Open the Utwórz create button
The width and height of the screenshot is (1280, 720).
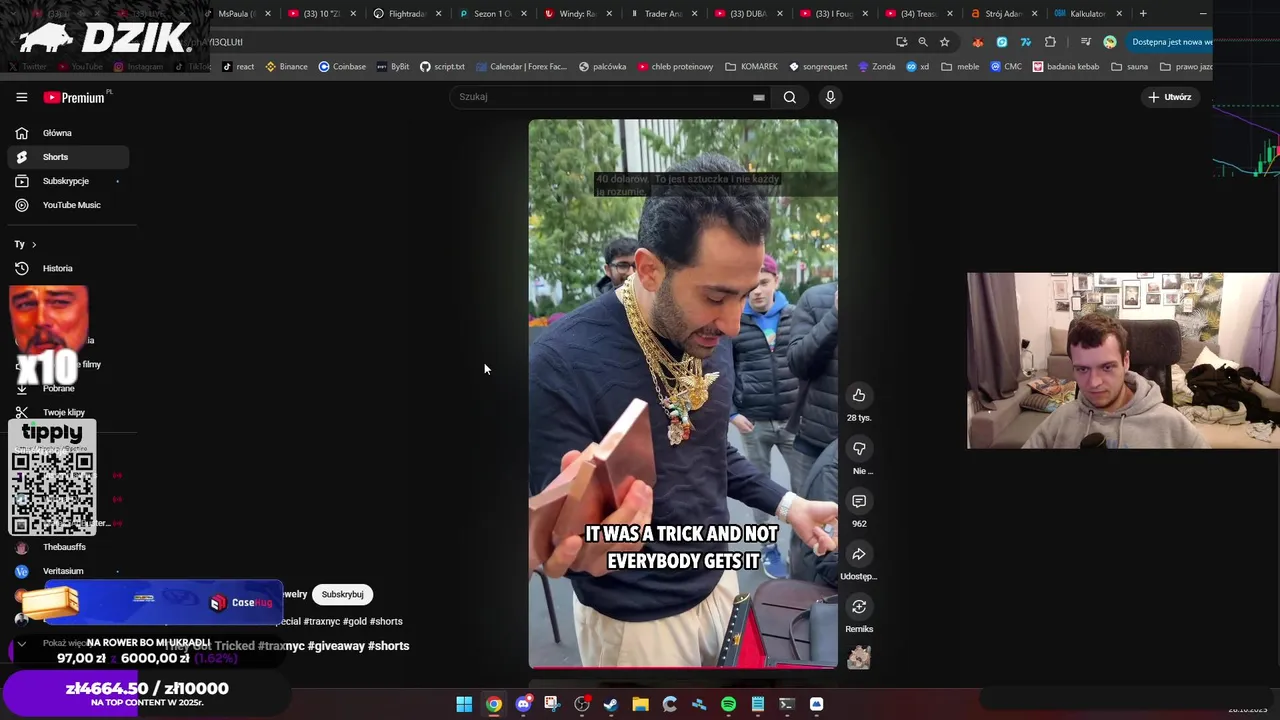(x=1169, y=97)
